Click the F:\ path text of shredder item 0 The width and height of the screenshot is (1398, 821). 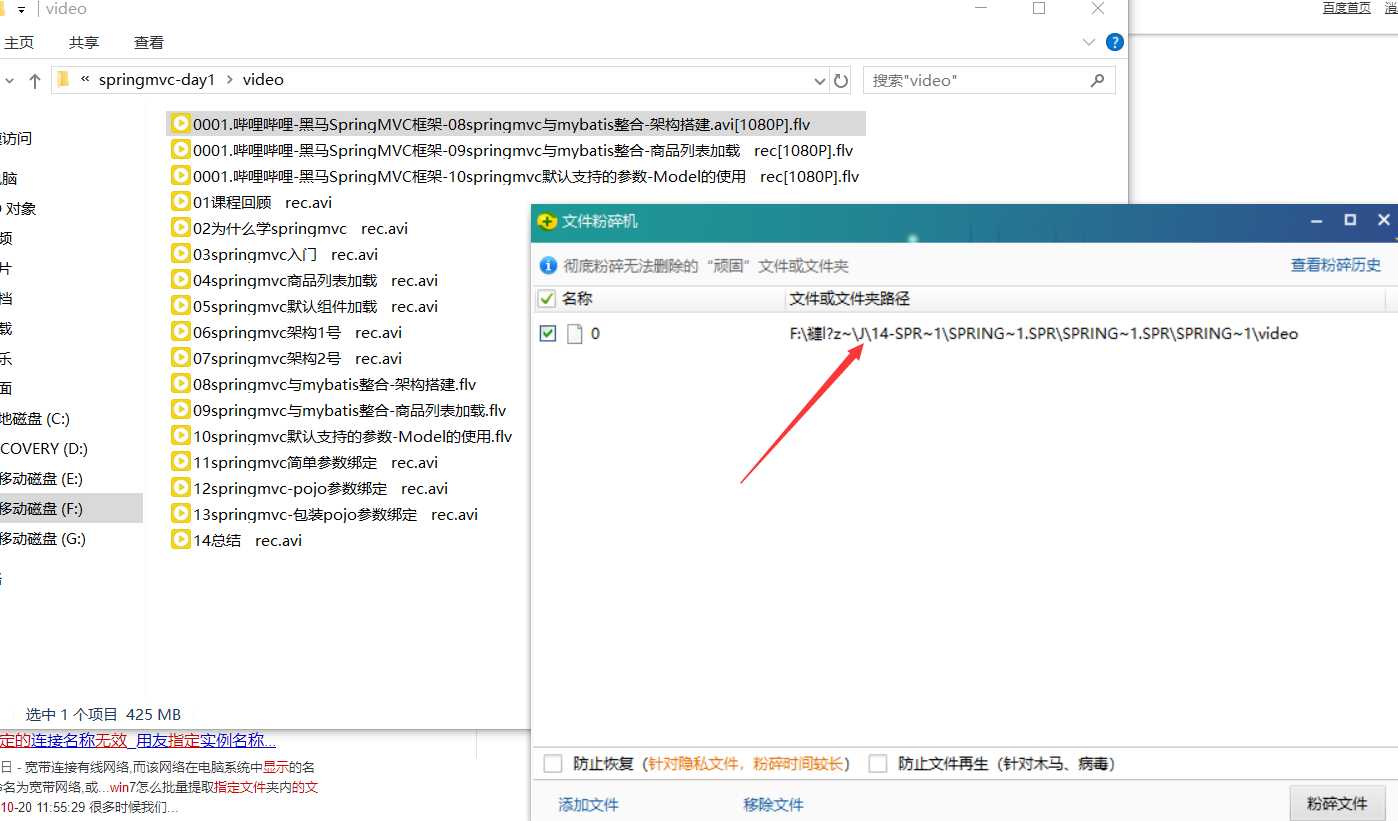coord(1044,334)
